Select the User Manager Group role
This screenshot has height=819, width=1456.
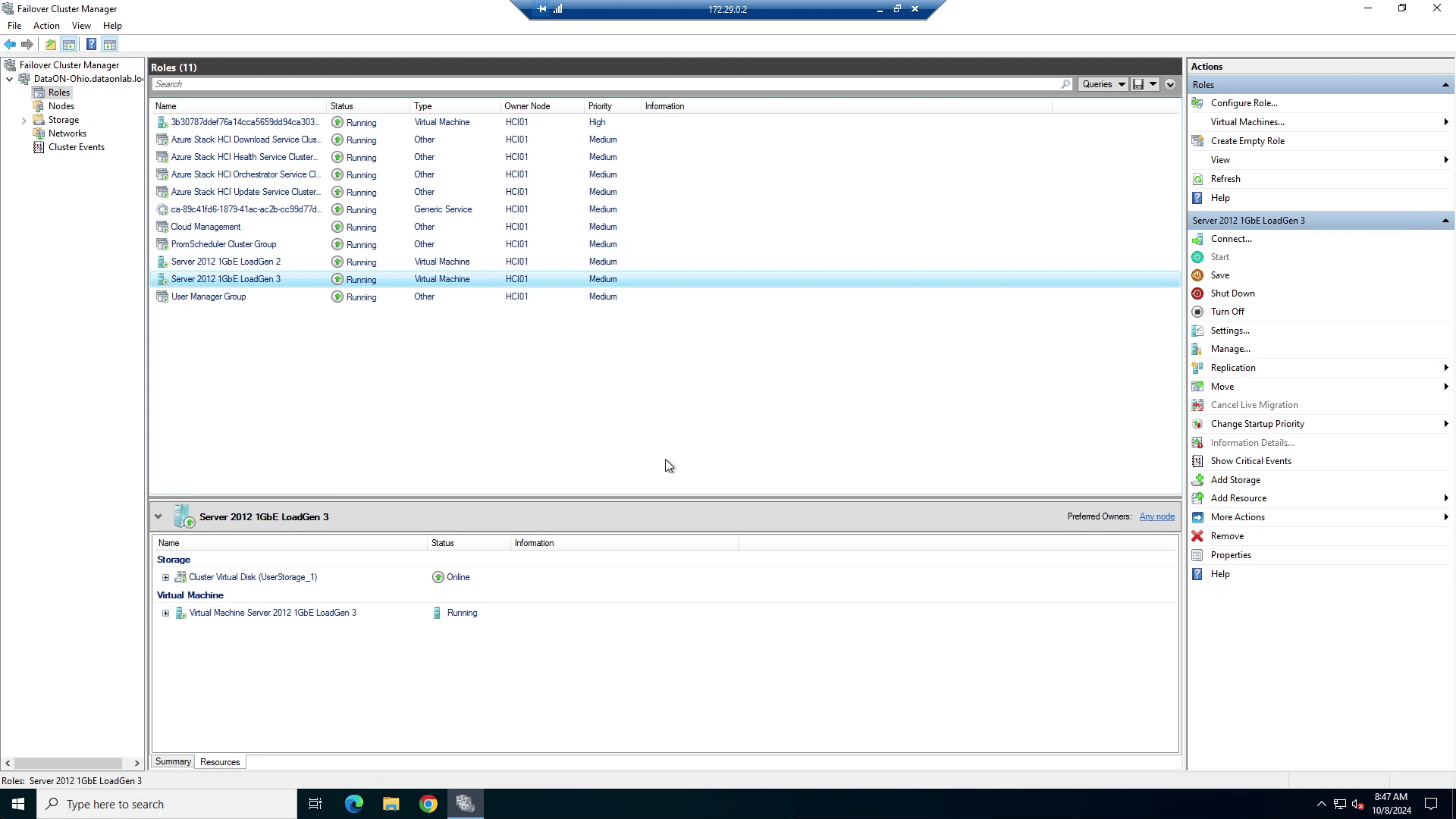(665, 297)
